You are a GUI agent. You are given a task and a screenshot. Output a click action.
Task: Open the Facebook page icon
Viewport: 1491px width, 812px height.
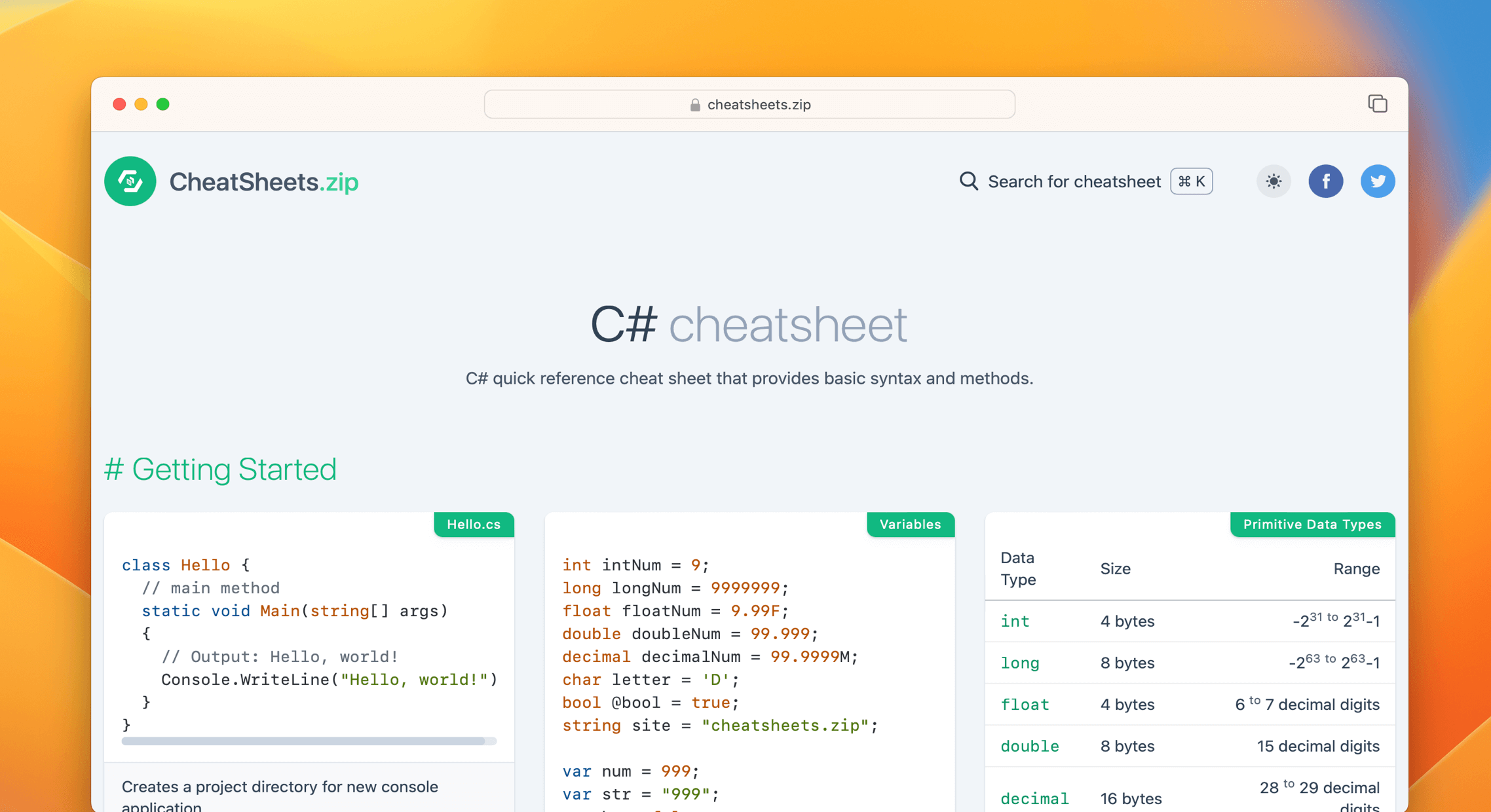coord(1326,181)
